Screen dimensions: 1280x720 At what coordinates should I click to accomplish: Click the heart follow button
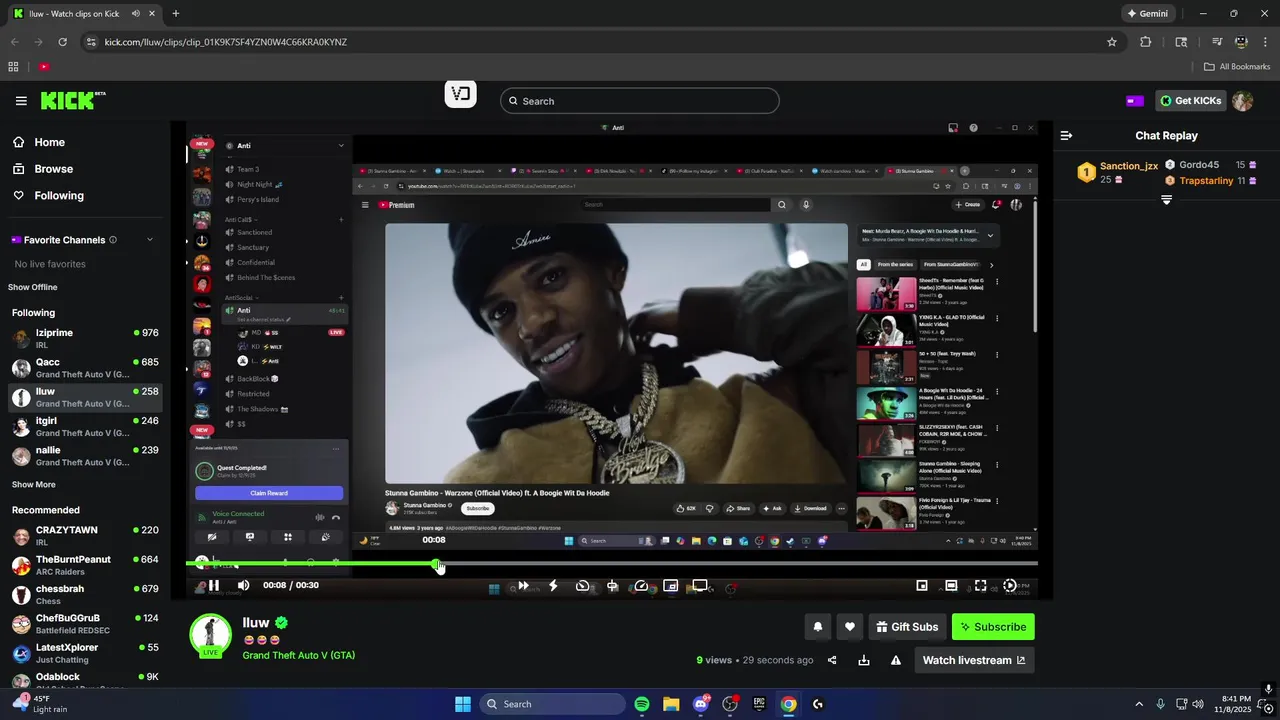point(849,627)
